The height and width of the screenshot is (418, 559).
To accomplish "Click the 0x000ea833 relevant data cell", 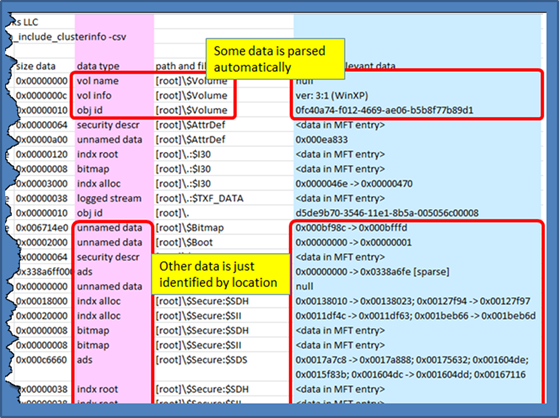I will (322, 140).
